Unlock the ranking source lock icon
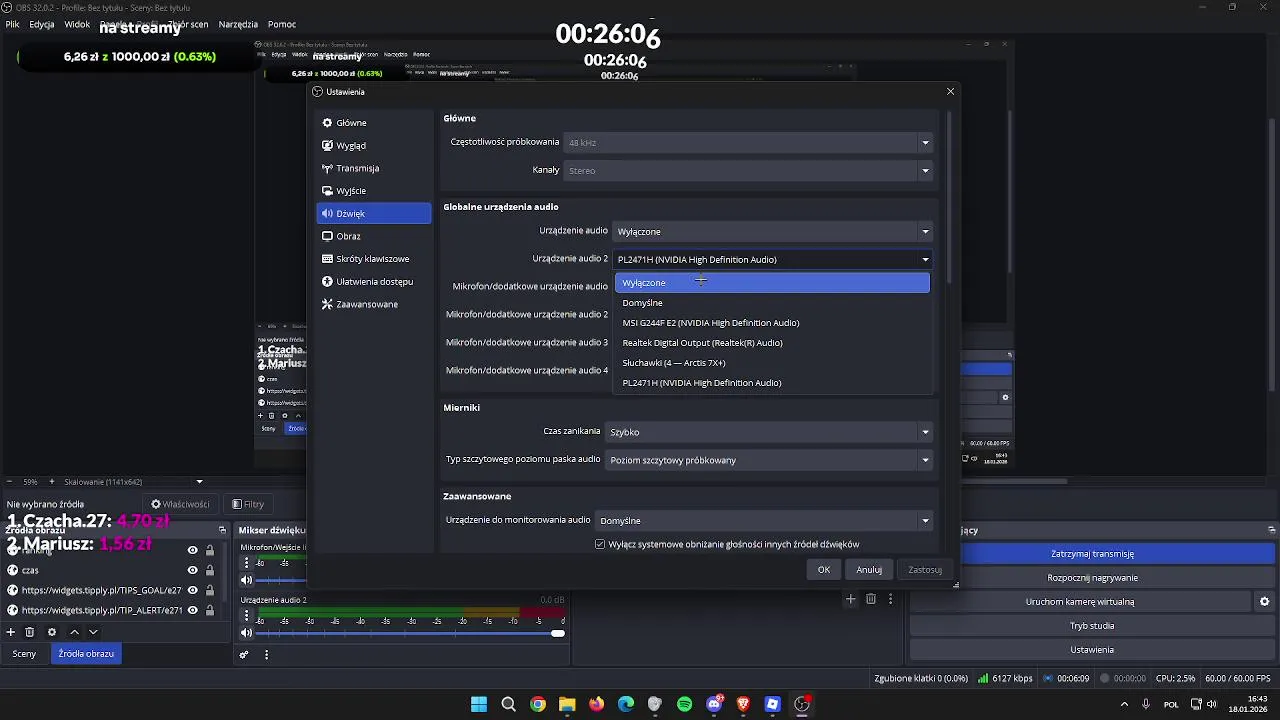This screenshot has height=720, width=1280. 210,550
